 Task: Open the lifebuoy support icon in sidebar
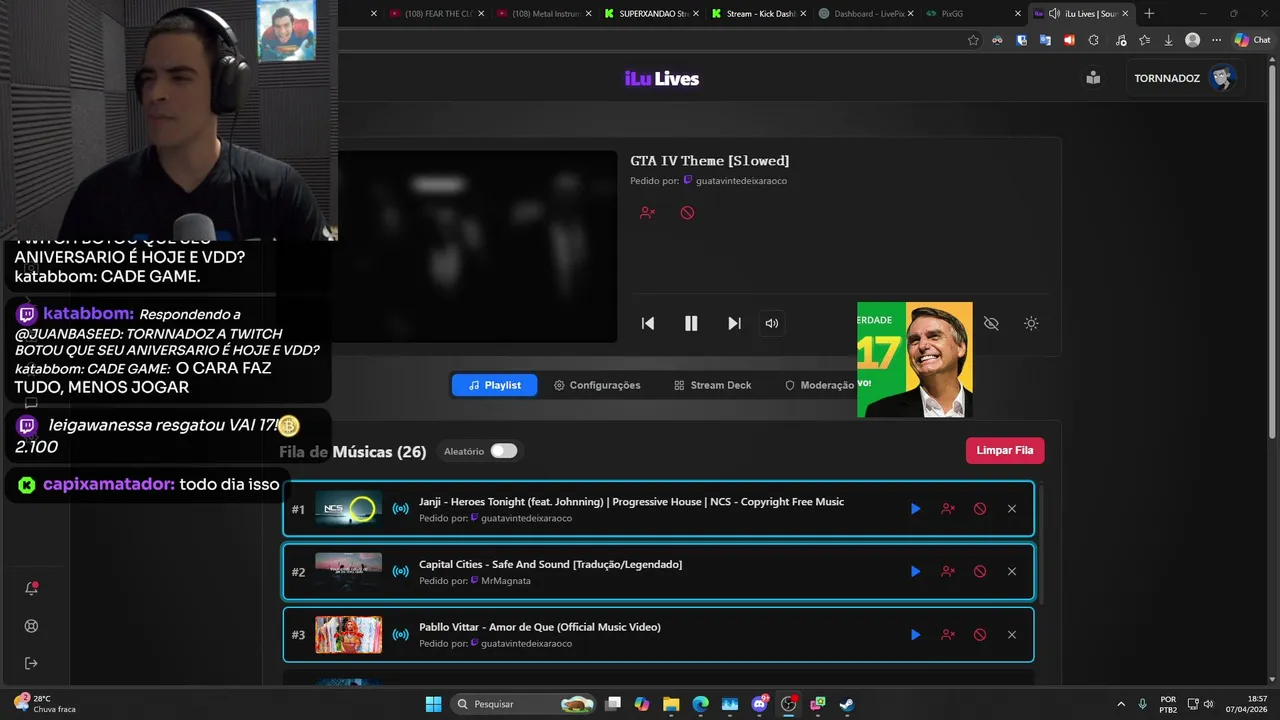31,626
